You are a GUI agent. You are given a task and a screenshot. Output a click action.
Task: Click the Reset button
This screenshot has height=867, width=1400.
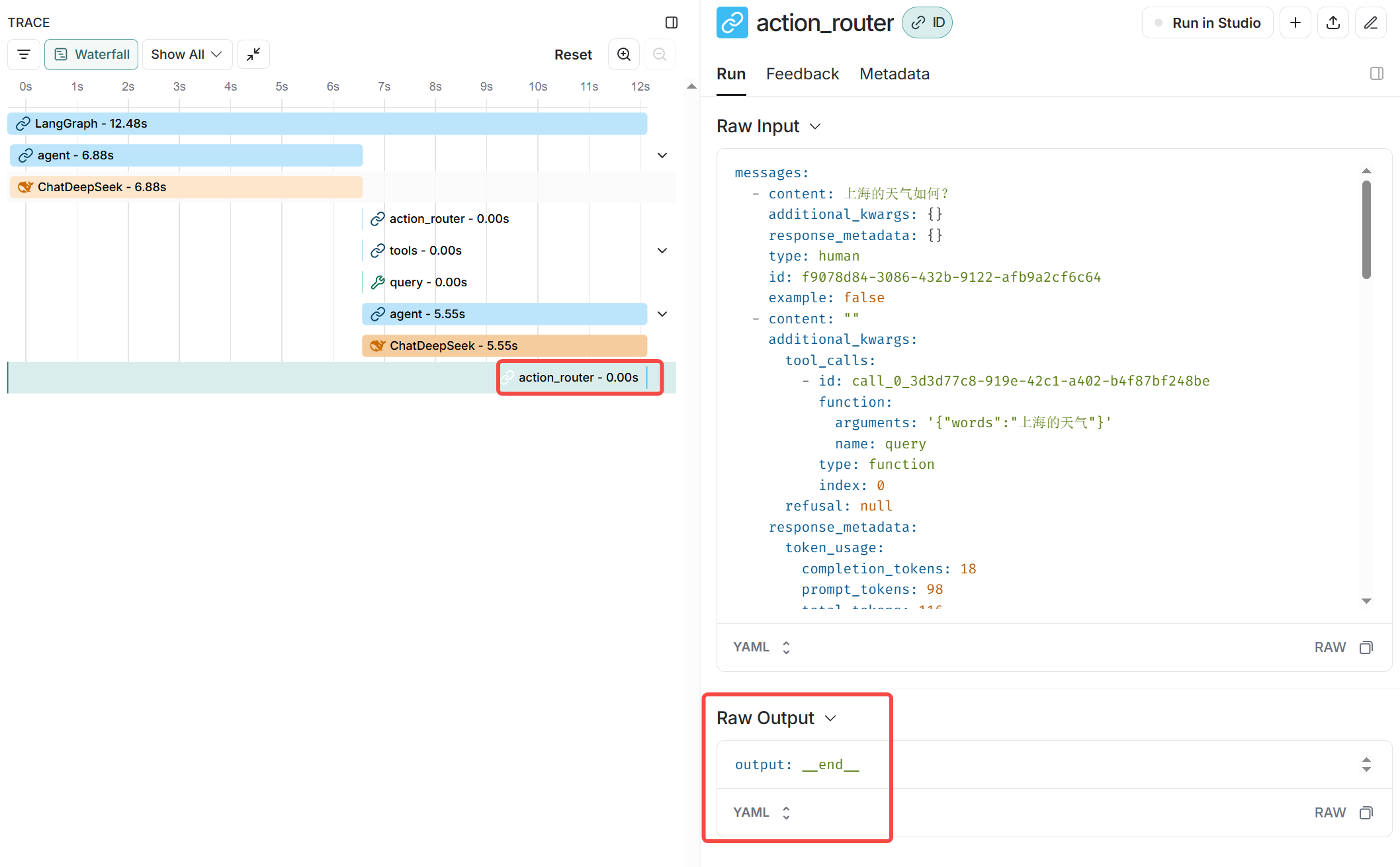(x=573, y=54)
